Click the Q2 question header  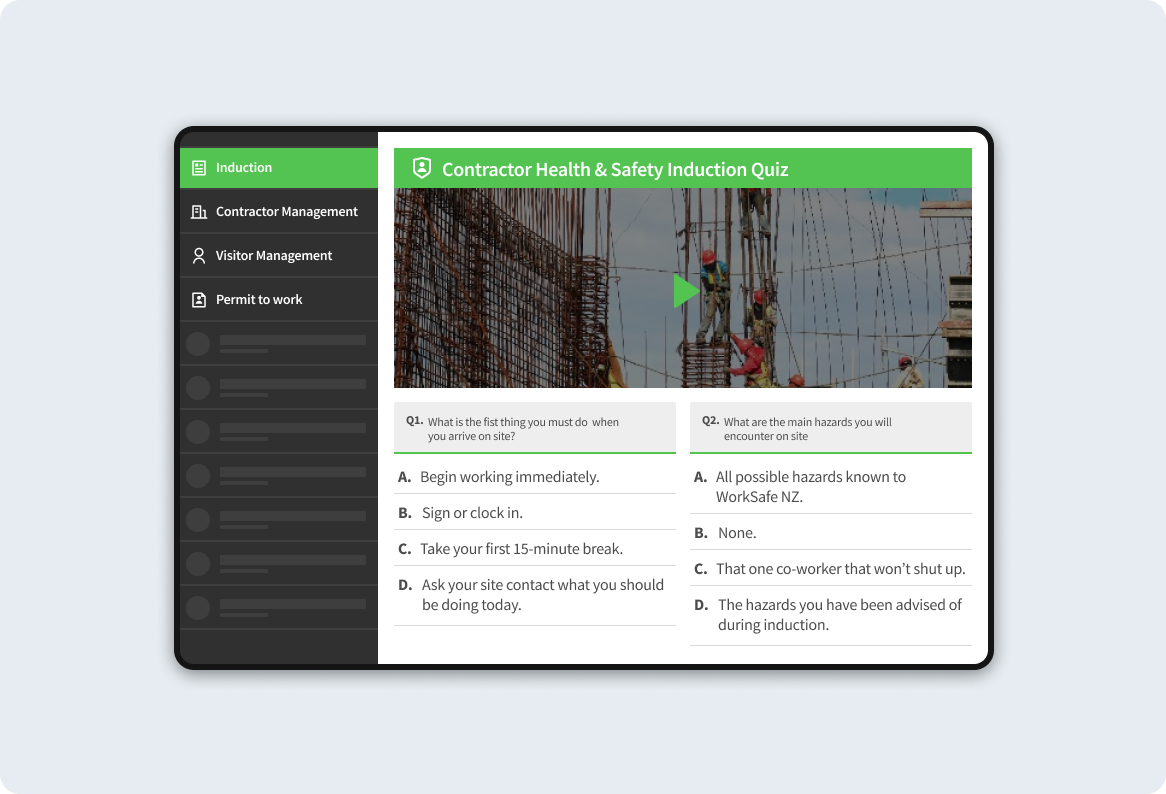coord(830,428)
